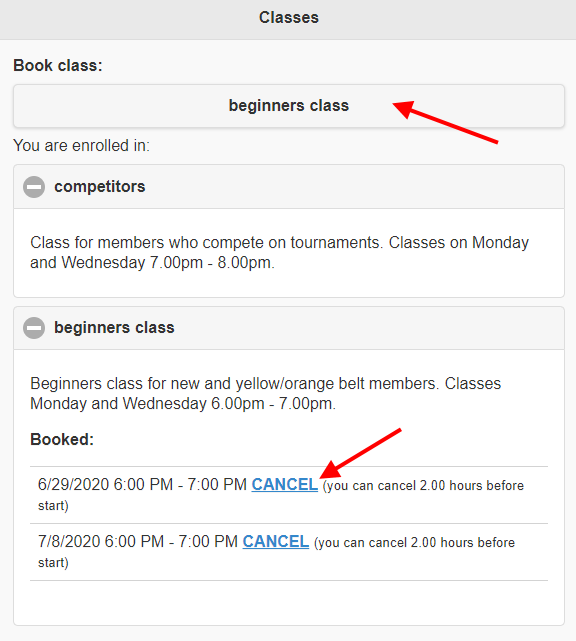576x641 pixels.
Task: Click the beginners class description paragraph
Action: [265, 394]
